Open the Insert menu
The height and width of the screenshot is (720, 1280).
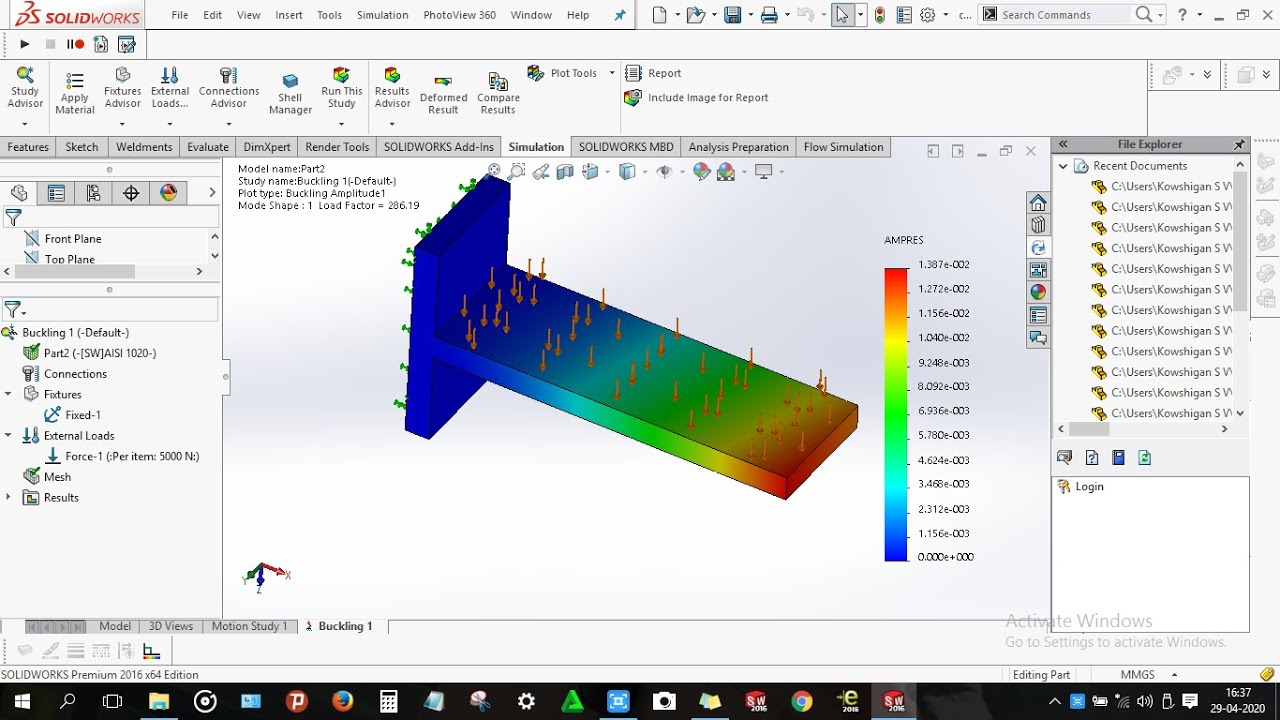click(x=289, y=15)
